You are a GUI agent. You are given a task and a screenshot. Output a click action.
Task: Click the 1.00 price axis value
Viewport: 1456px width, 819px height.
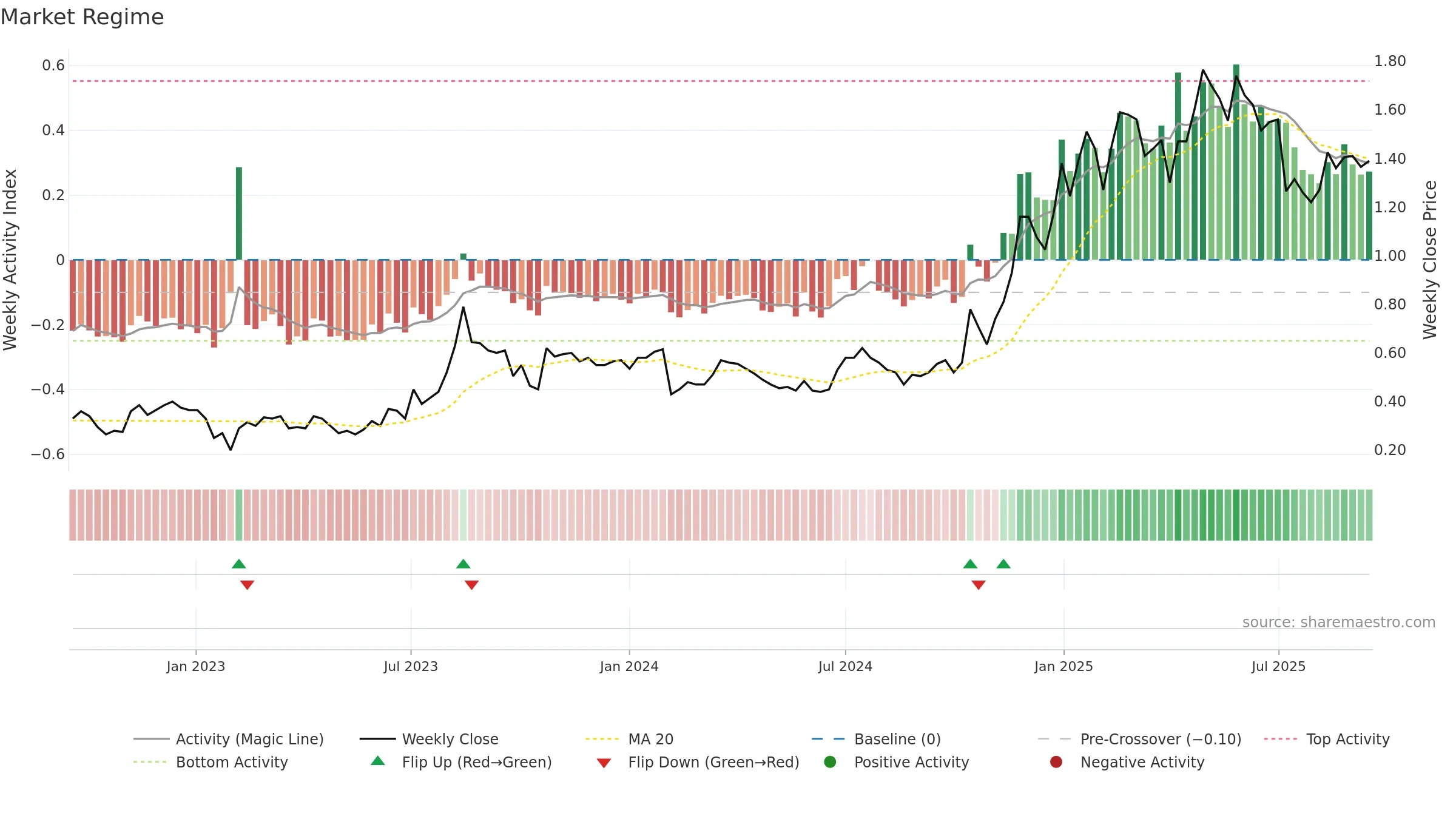[x=1390, y=256]
